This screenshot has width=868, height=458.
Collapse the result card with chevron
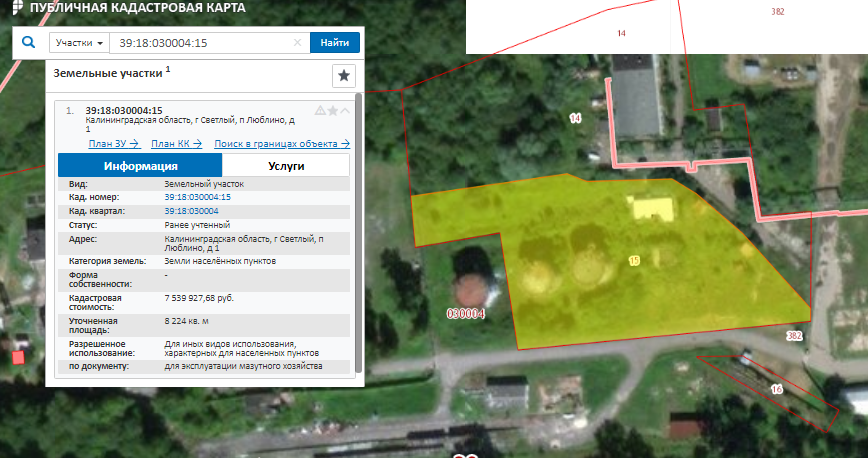point(345,110)
